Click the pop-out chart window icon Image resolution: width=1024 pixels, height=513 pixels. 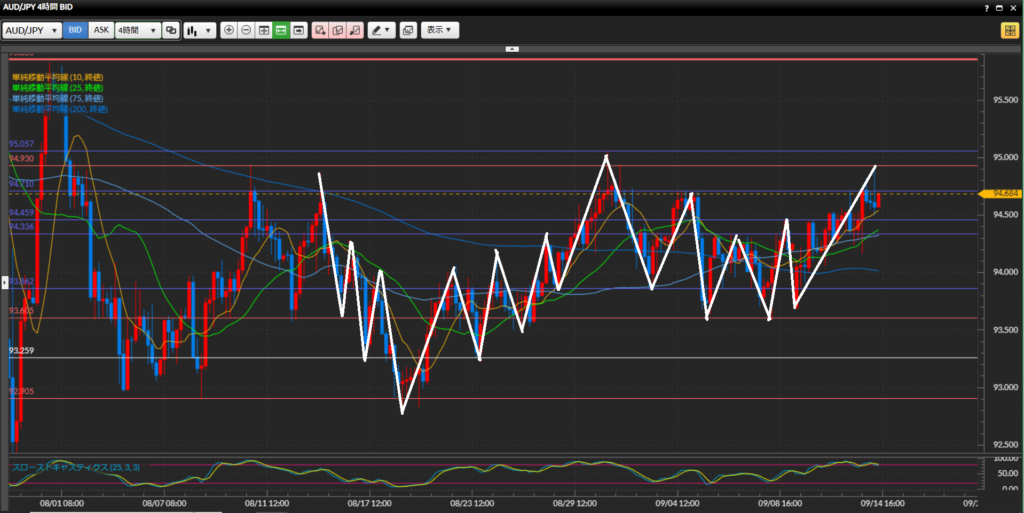tap(407, 30)
